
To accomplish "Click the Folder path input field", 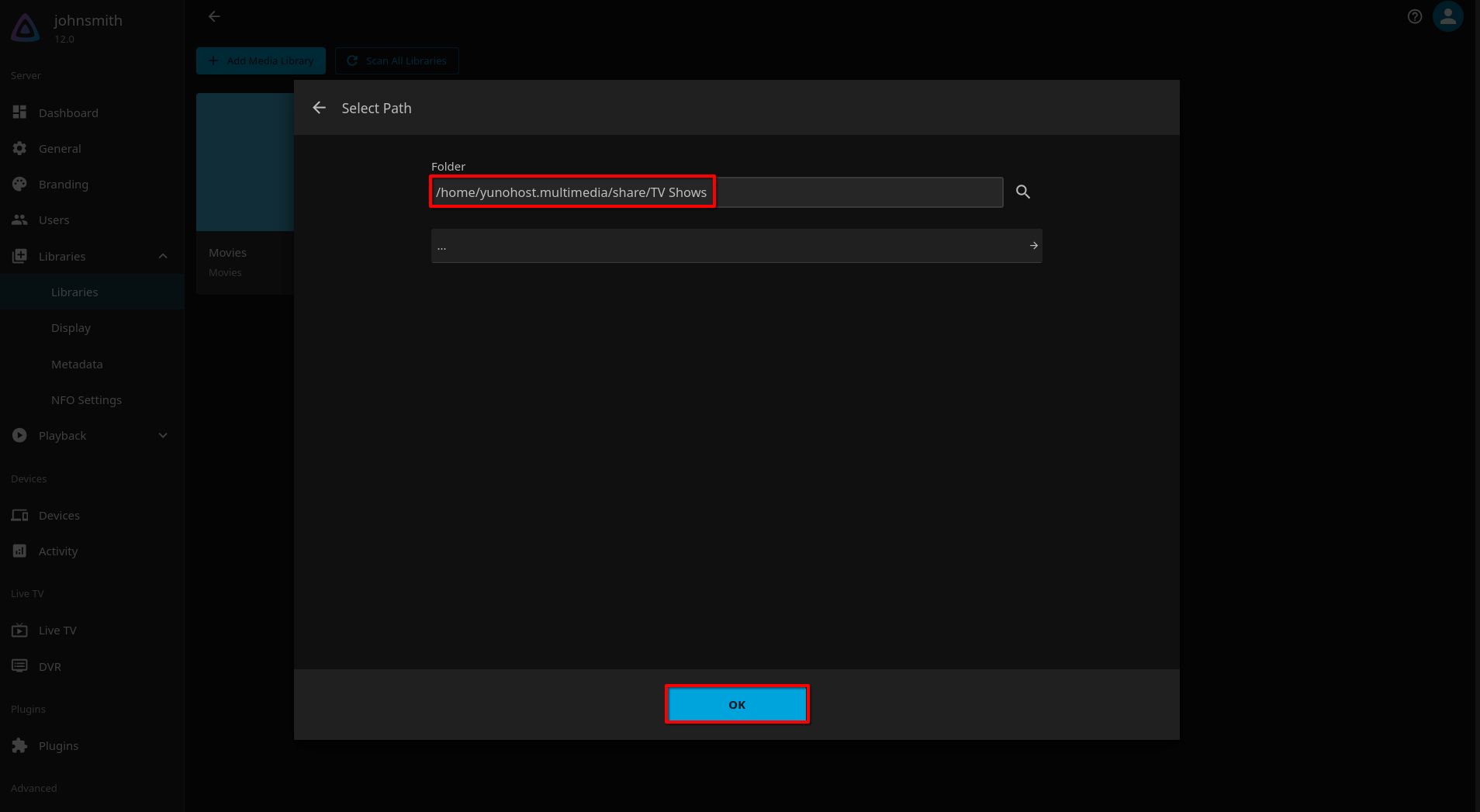I will tap(717, 192).
